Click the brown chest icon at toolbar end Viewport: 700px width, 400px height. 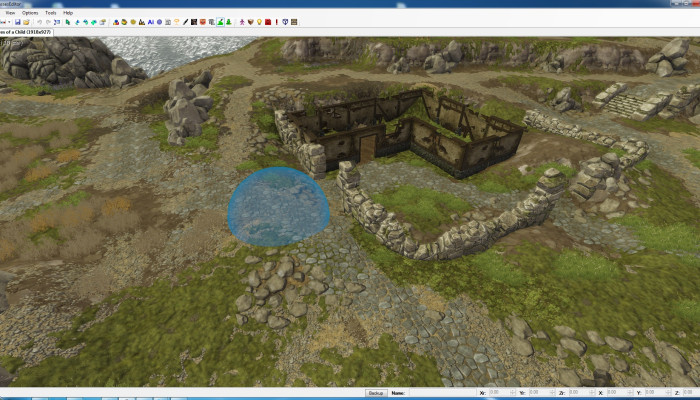click(294, 22)
